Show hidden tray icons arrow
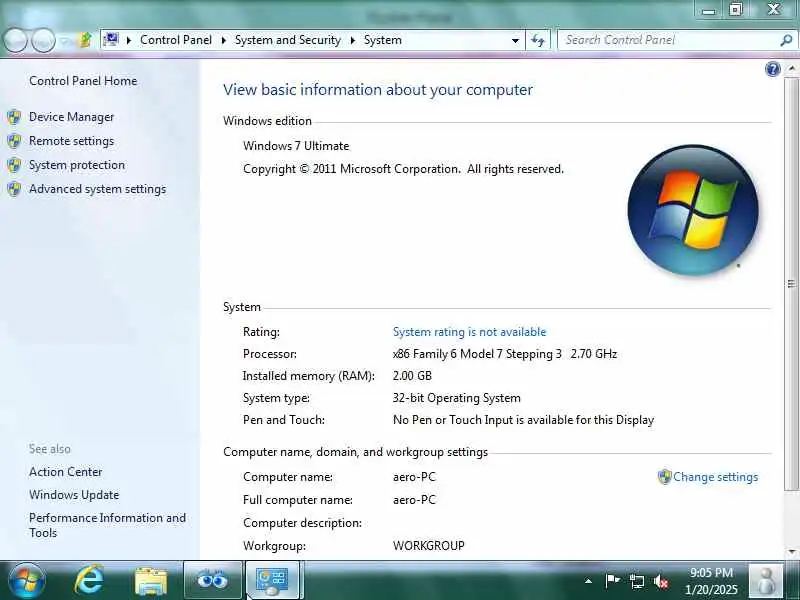Image resolution: width=800 pixels, height=600 pixels. 588,581
